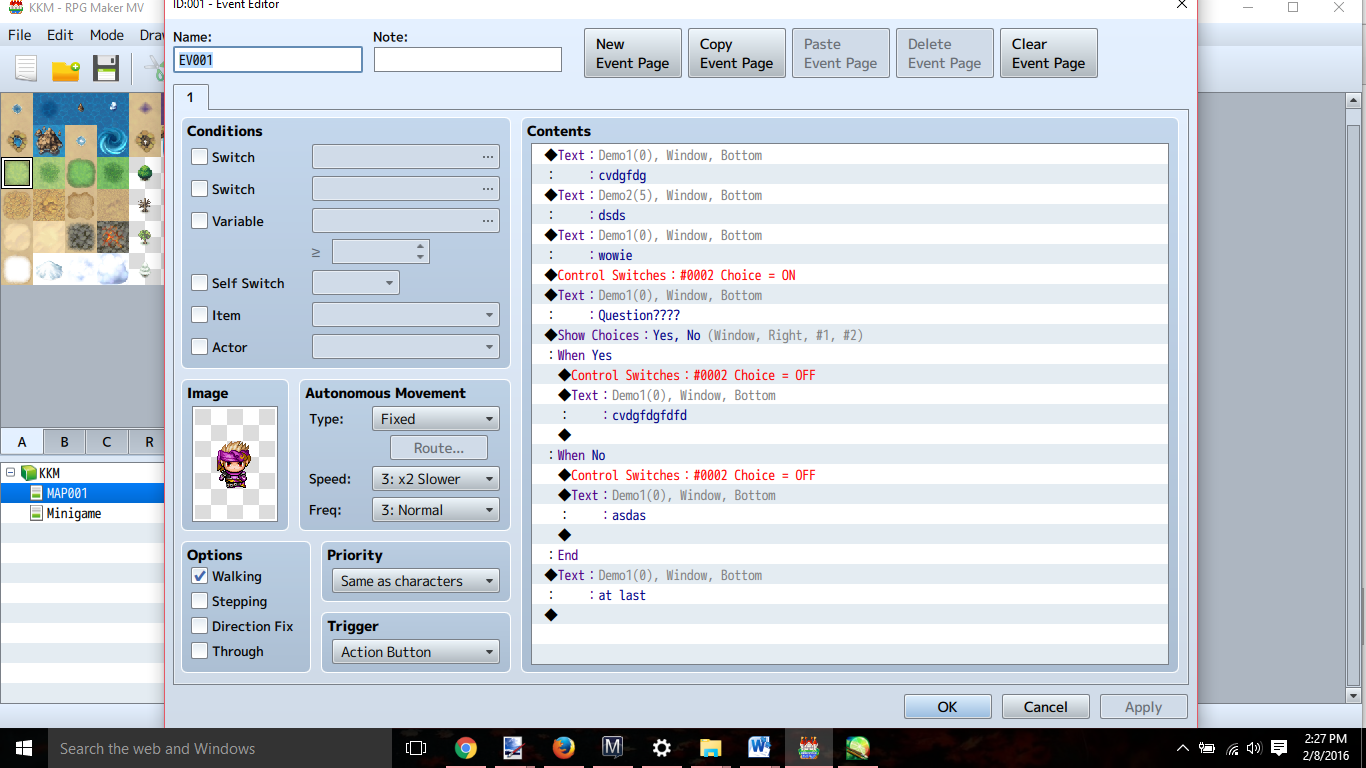
Task: Open the Priority dropdown
Action: point(415,581)
